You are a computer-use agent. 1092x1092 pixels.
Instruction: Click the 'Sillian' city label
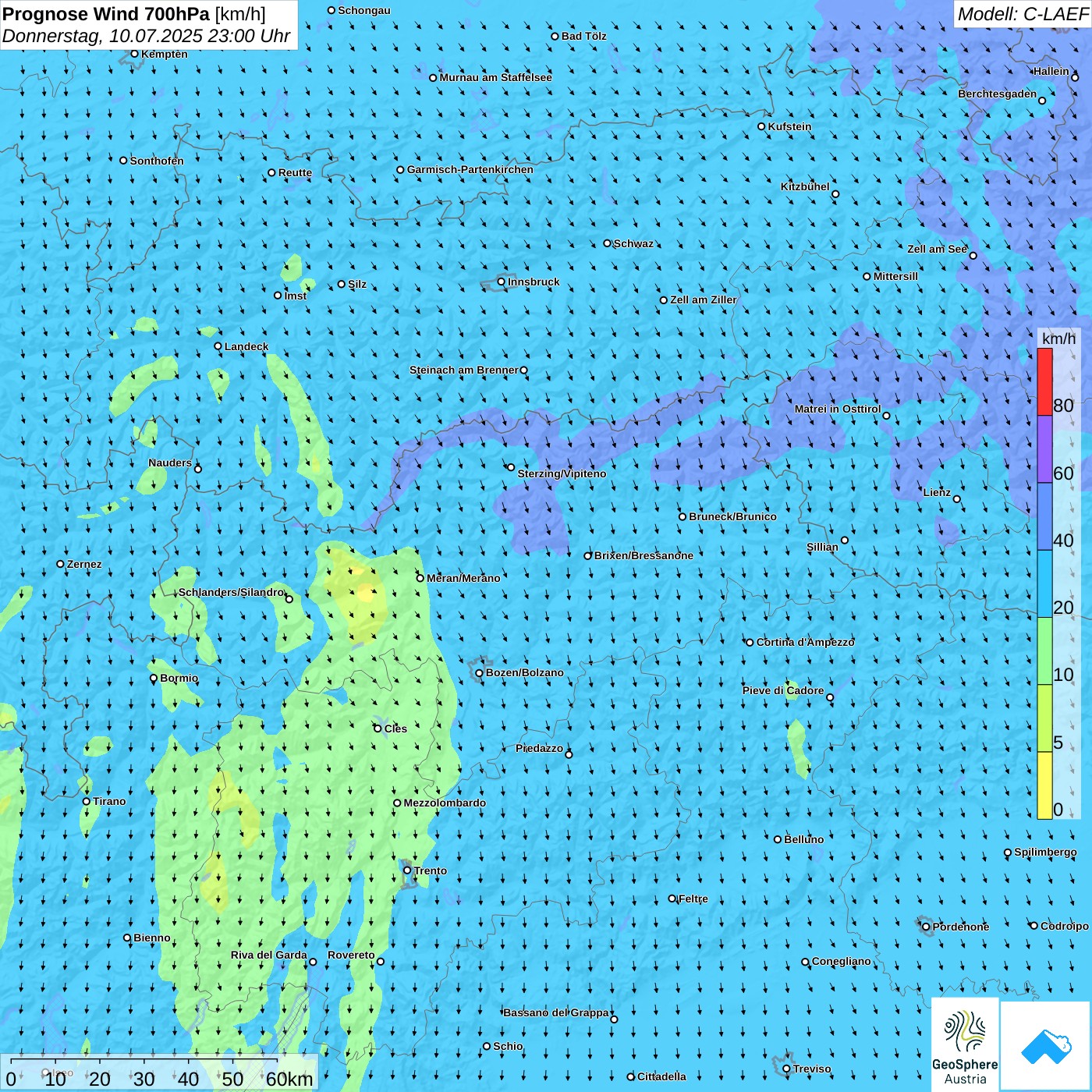click(822, 547)
